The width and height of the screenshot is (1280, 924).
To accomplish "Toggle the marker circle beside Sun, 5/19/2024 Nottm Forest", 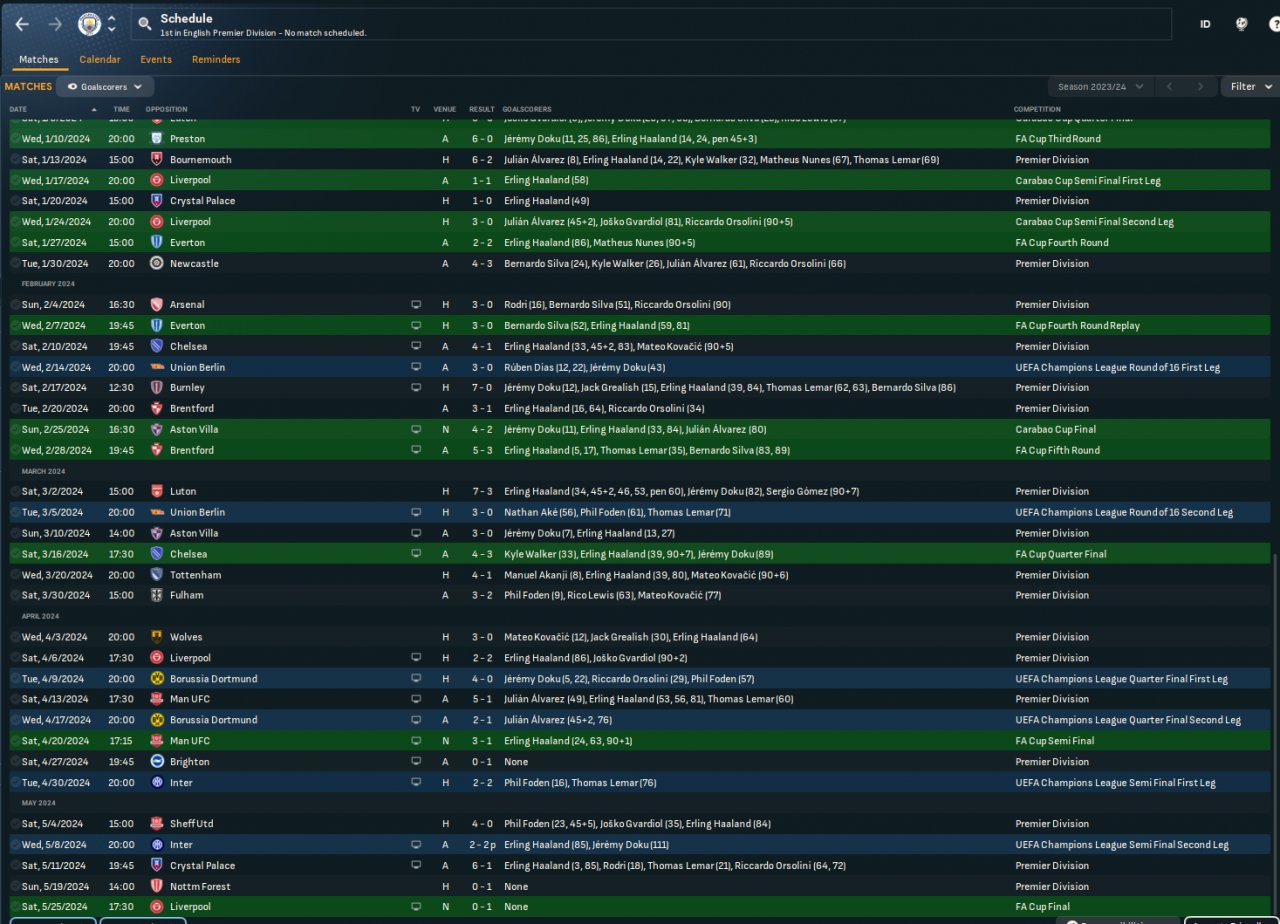I will 15,887.
